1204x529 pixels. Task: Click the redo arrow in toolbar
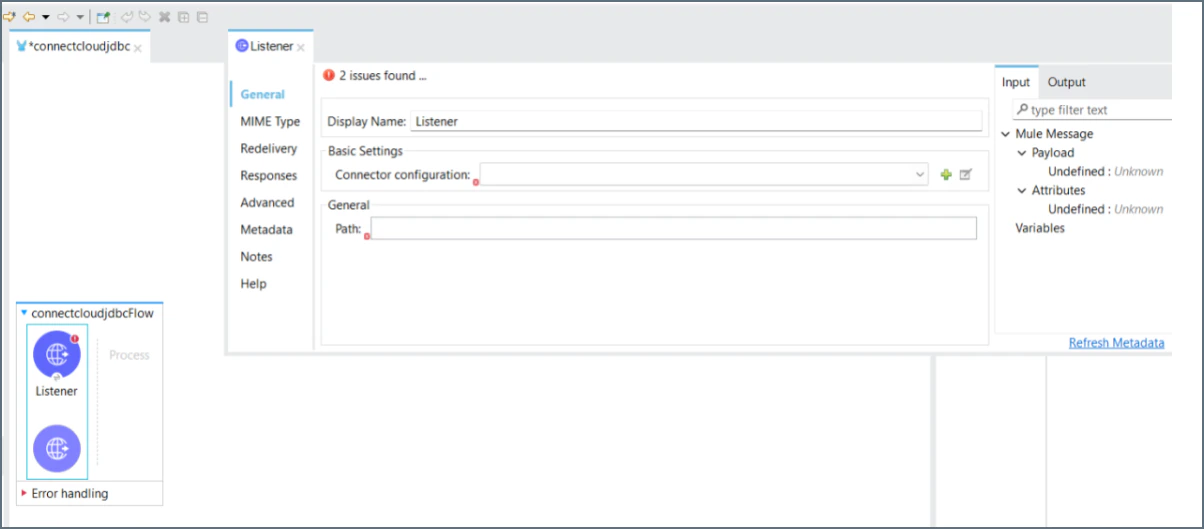[x=145, y=17]
